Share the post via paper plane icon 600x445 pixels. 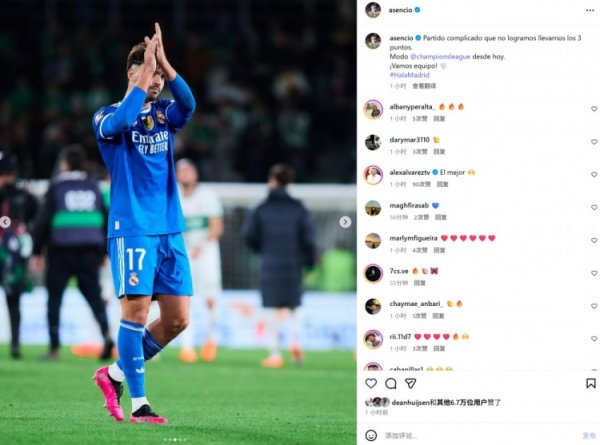411,383
